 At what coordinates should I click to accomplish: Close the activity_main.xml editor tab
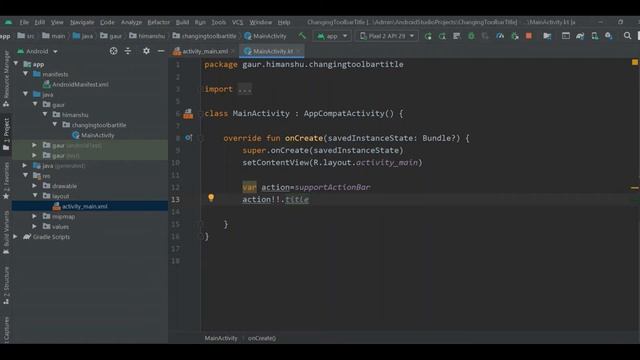click(x=233, y=51)
